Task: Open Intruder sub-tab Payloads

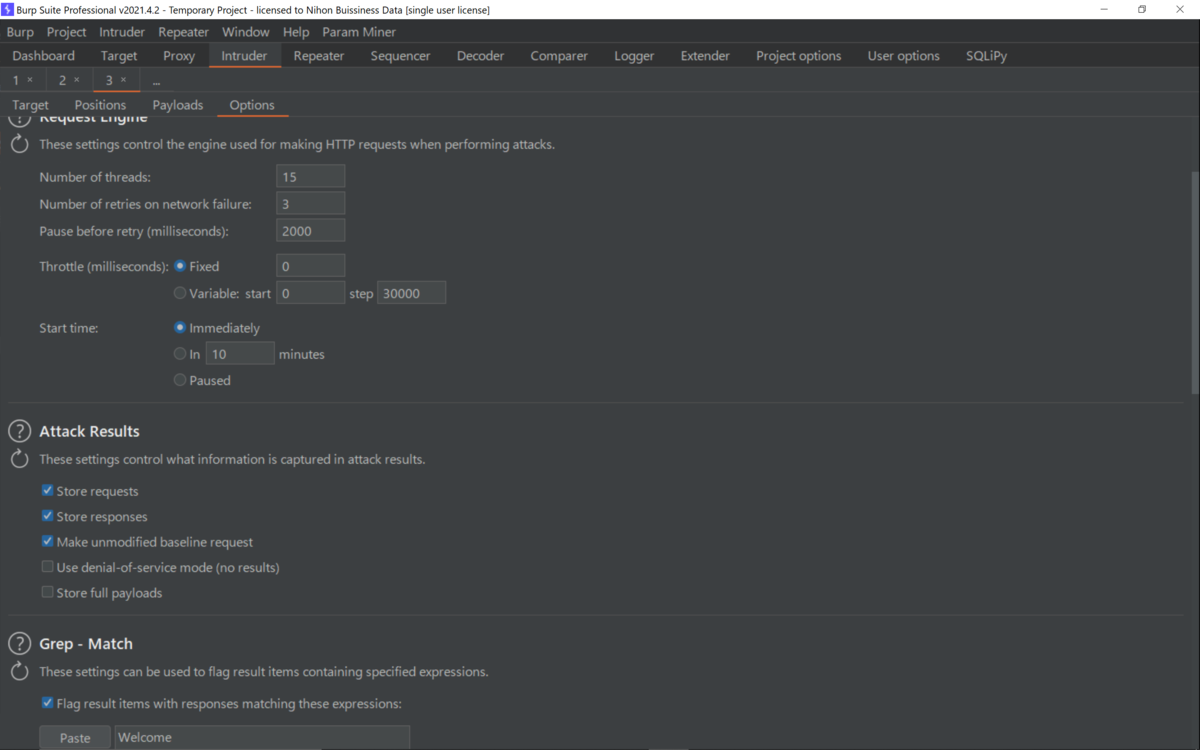Action: click(178, 105)
